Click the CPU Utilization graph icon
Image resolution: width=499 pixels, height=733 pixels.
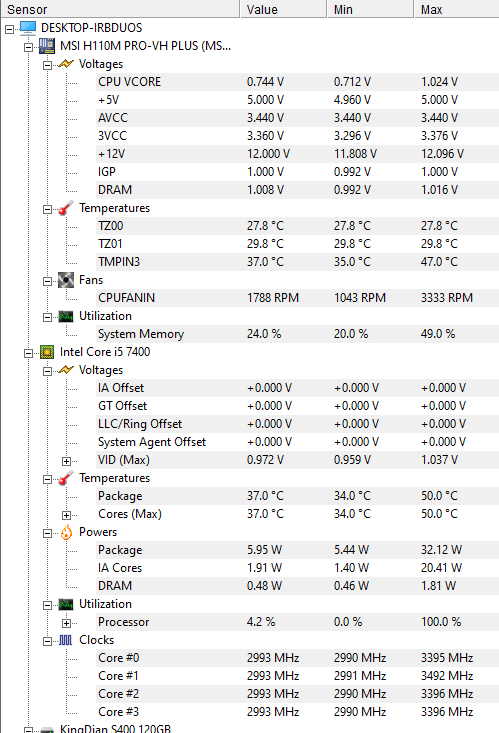tap(66, 604)
